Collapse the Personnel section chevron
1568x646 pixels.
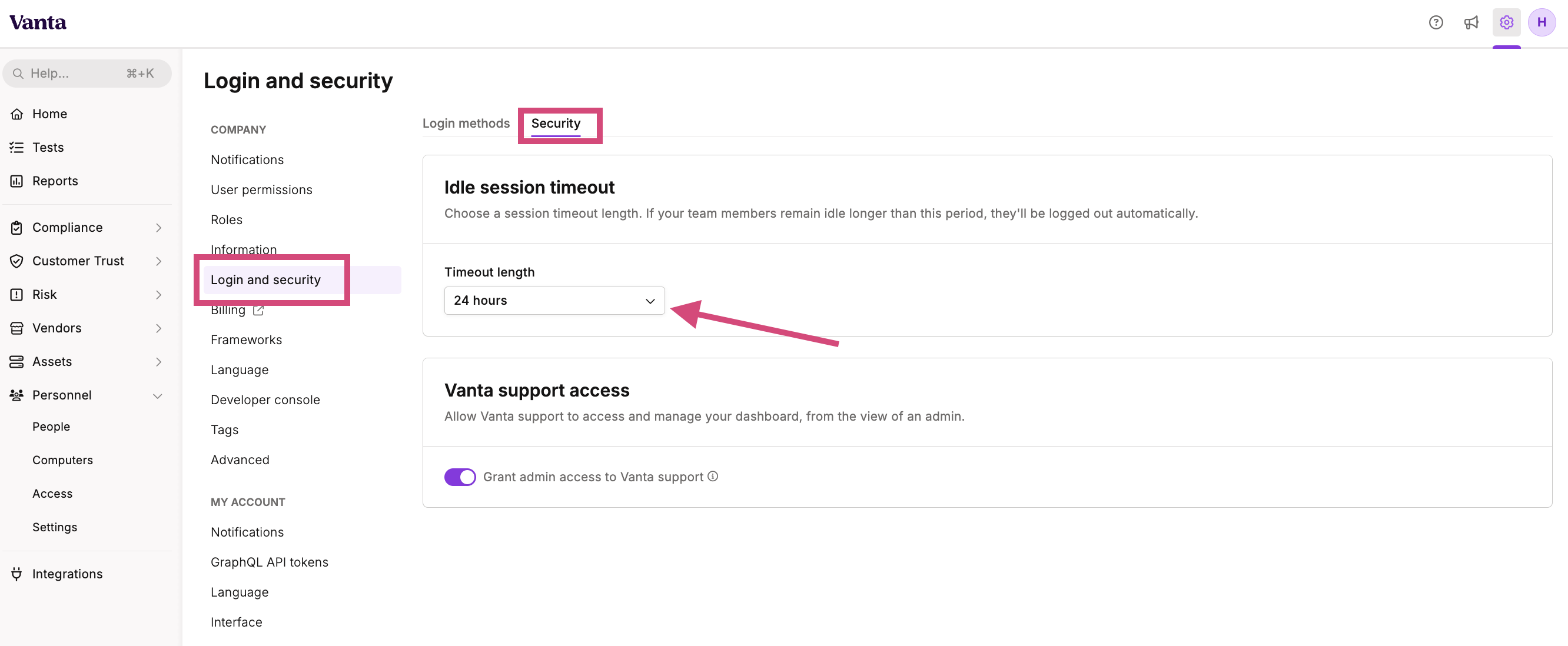(158, 395)
